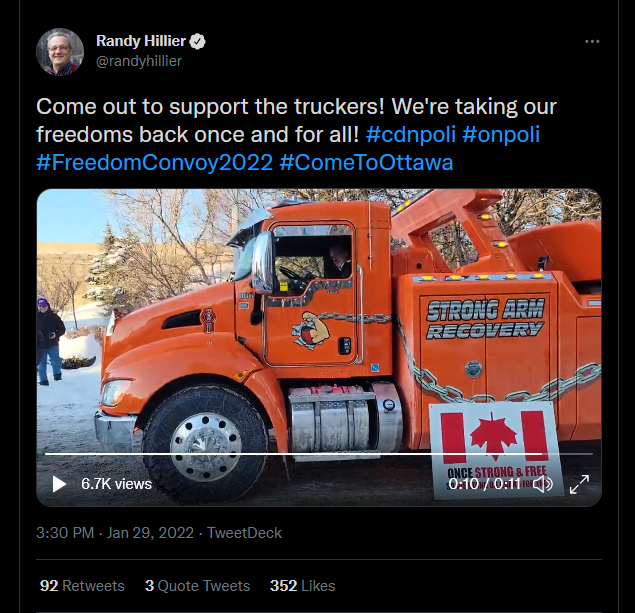Click the verified badge beside Randy Hillier
Image resolution: width=635 pixels, height=613 pixels.
pyautogui.click(x=198, y=41)
